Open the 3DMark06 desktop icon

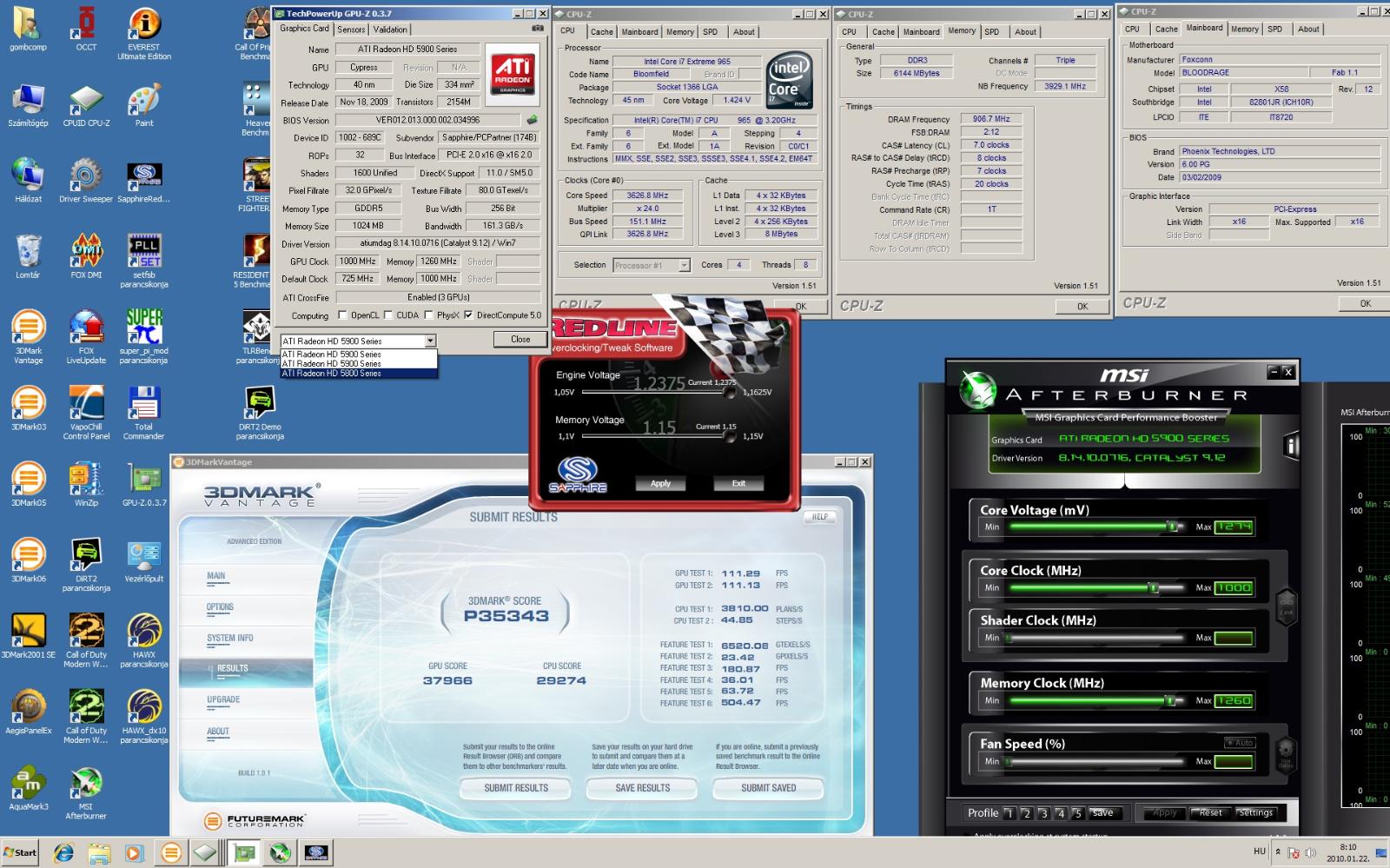tap(28, 560)
